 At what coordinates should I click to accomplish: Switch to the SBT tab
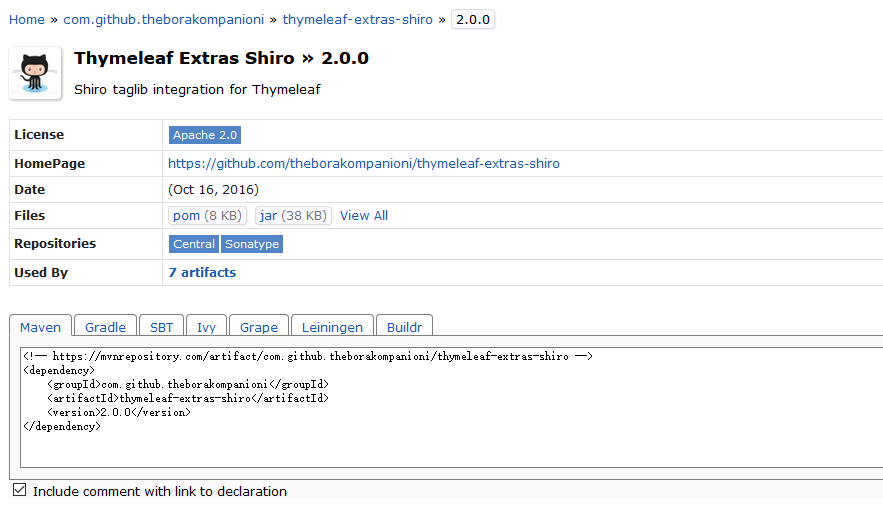(162, 327)
